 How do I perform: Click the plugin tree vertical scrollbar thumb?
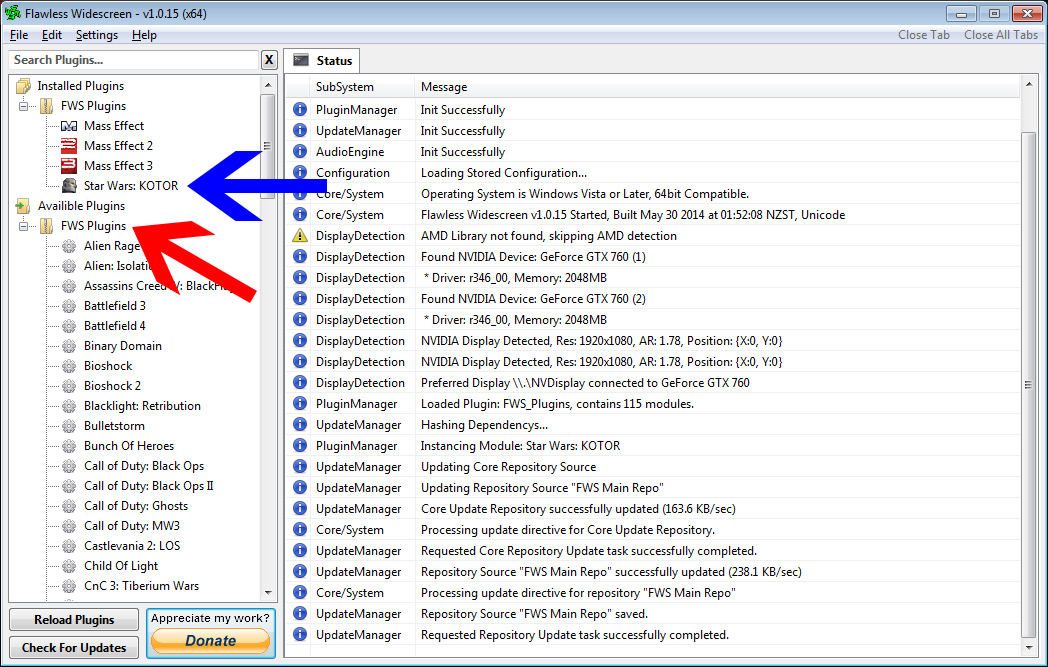(267, 146)
